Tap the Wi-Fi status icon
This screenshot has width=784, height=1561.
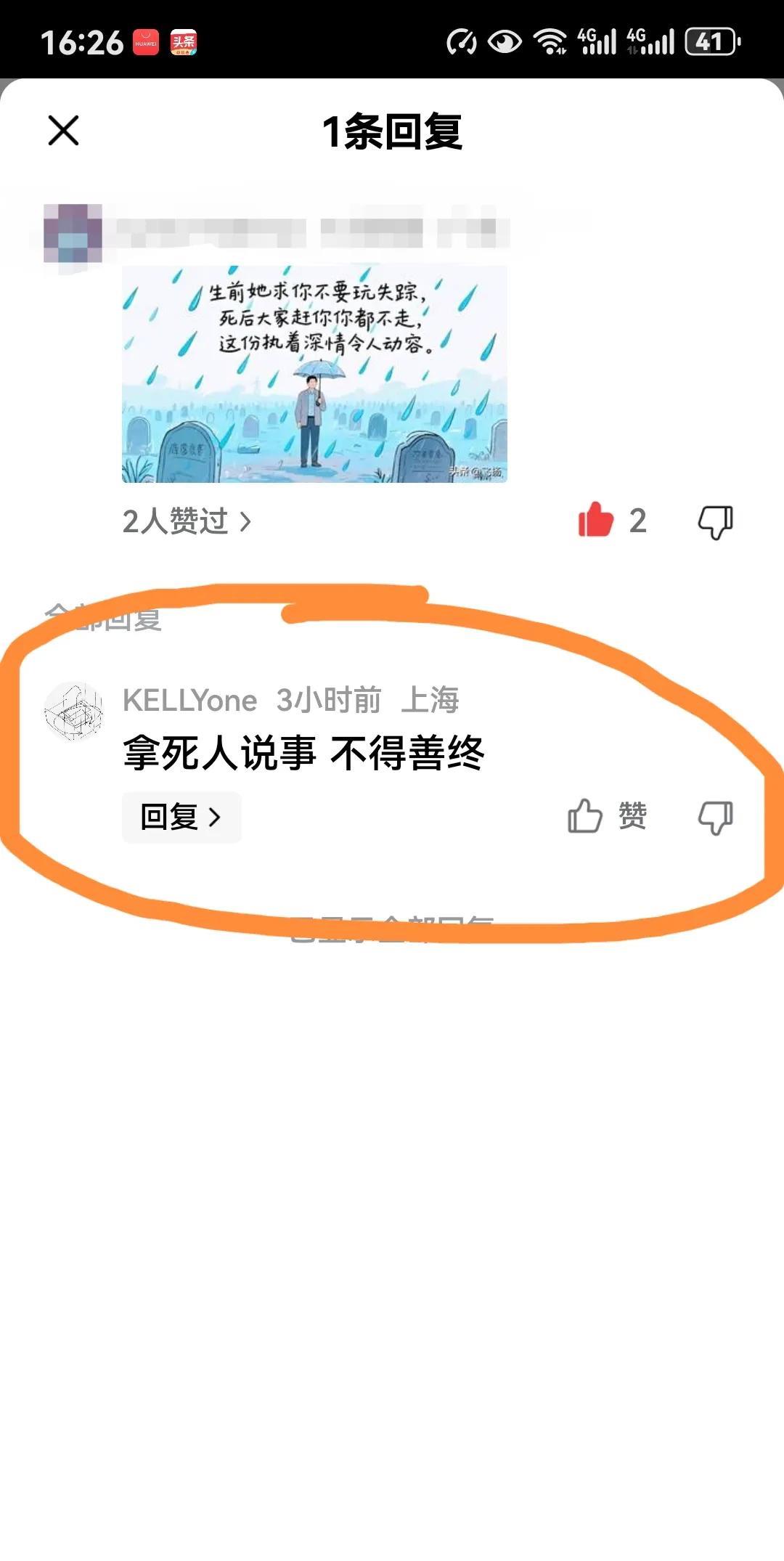pos(550,42)
